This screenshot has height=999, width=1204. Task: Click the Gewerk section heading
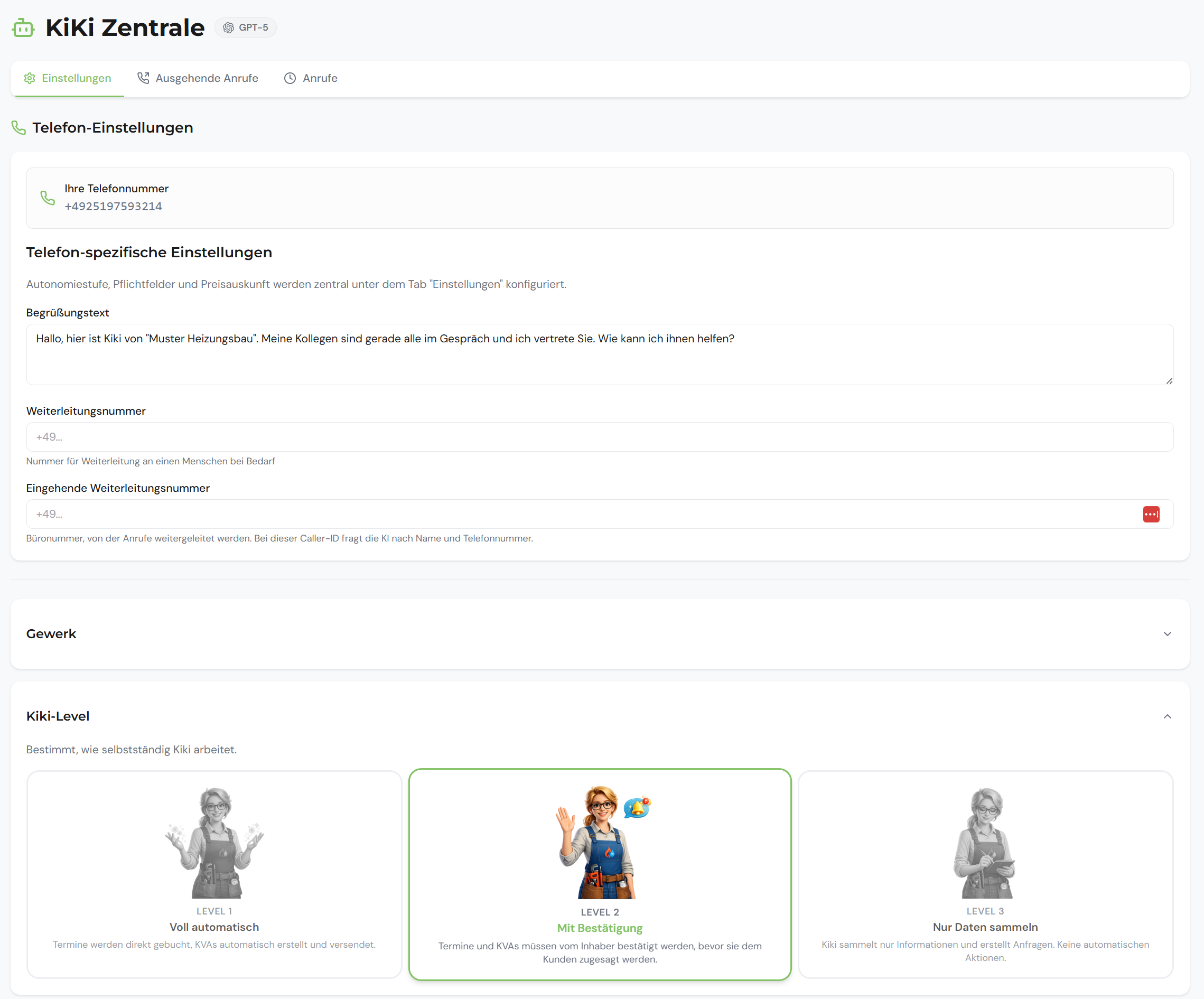(x=51, y=634)
